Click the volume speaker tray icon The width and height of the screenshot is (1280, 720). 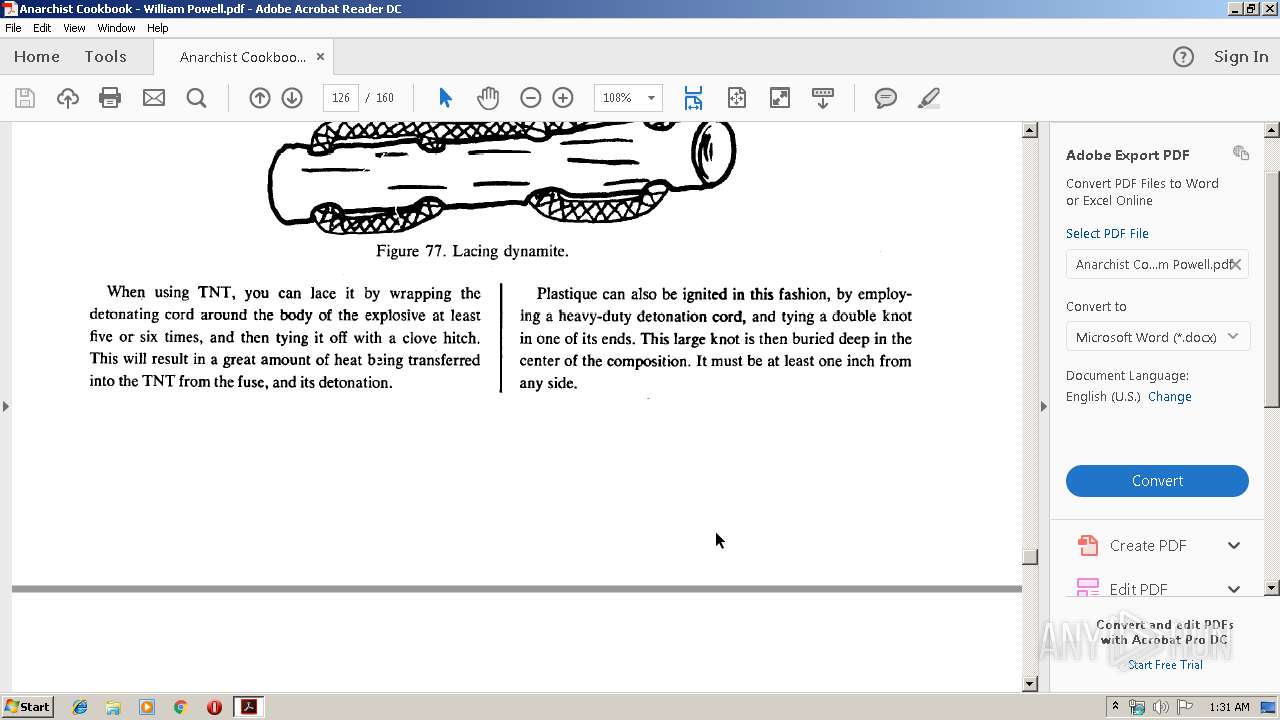1161,707
